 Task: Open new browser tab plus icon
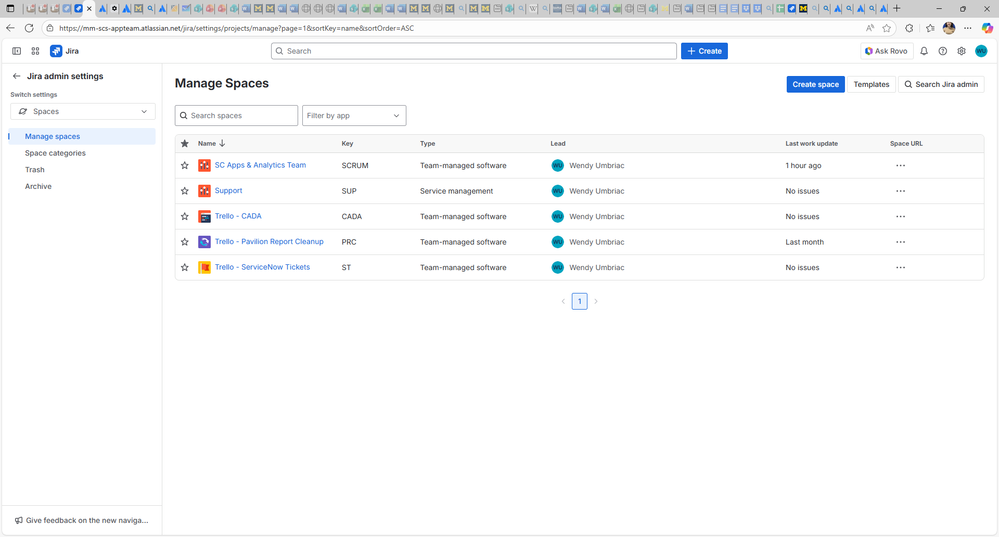click(896, 8)
